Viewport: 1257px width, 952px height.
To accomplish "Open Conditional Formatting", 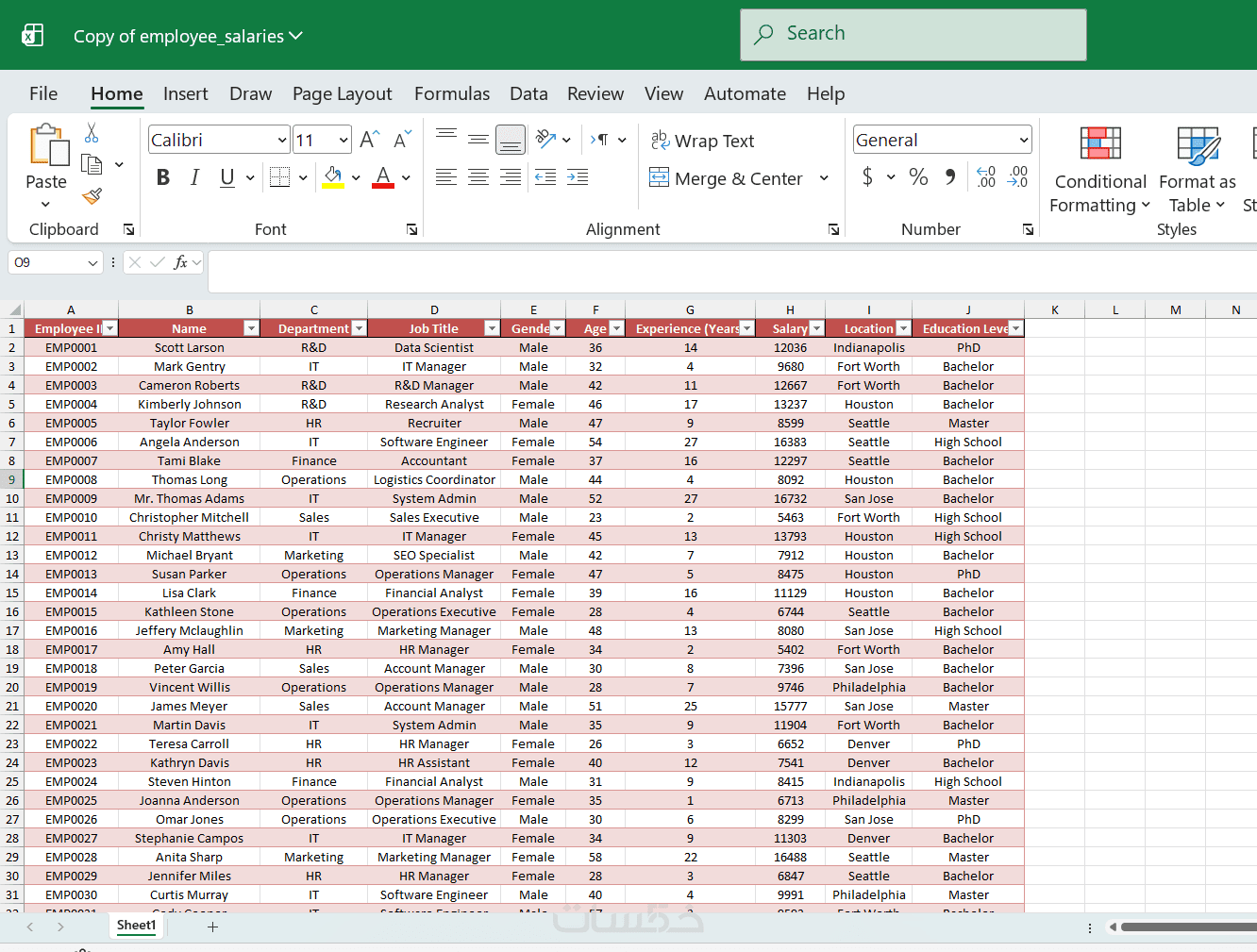I will 1100,170.
